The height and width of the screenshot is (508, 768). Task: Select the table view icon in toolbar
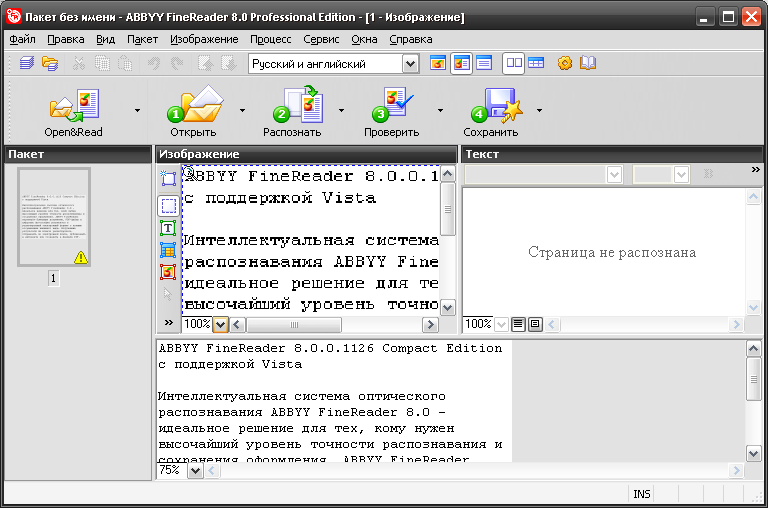(x=536, y=63)
